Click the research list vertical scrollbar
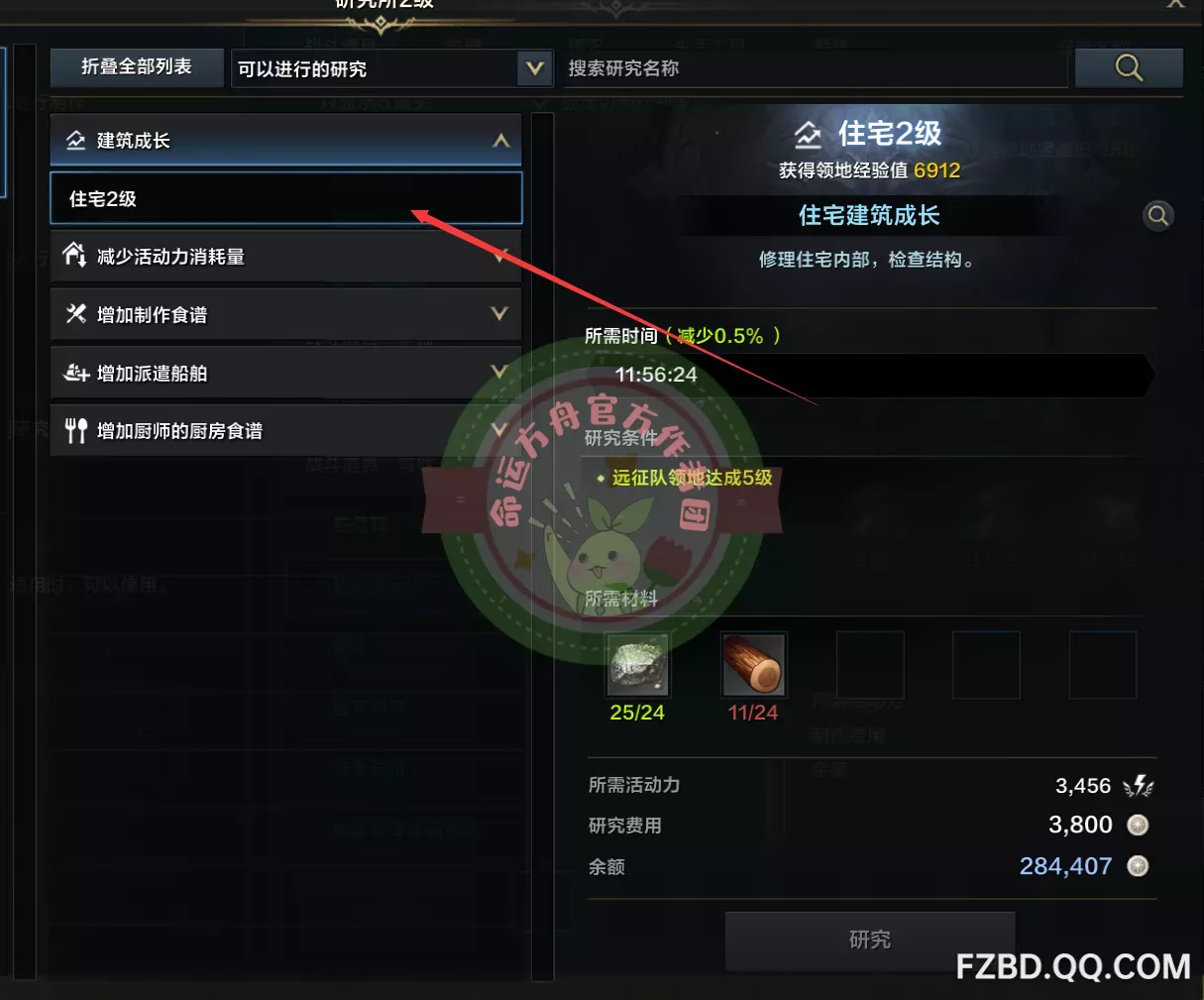The width and height of the screenshot is (1204, 1000). tap(542, 545)
